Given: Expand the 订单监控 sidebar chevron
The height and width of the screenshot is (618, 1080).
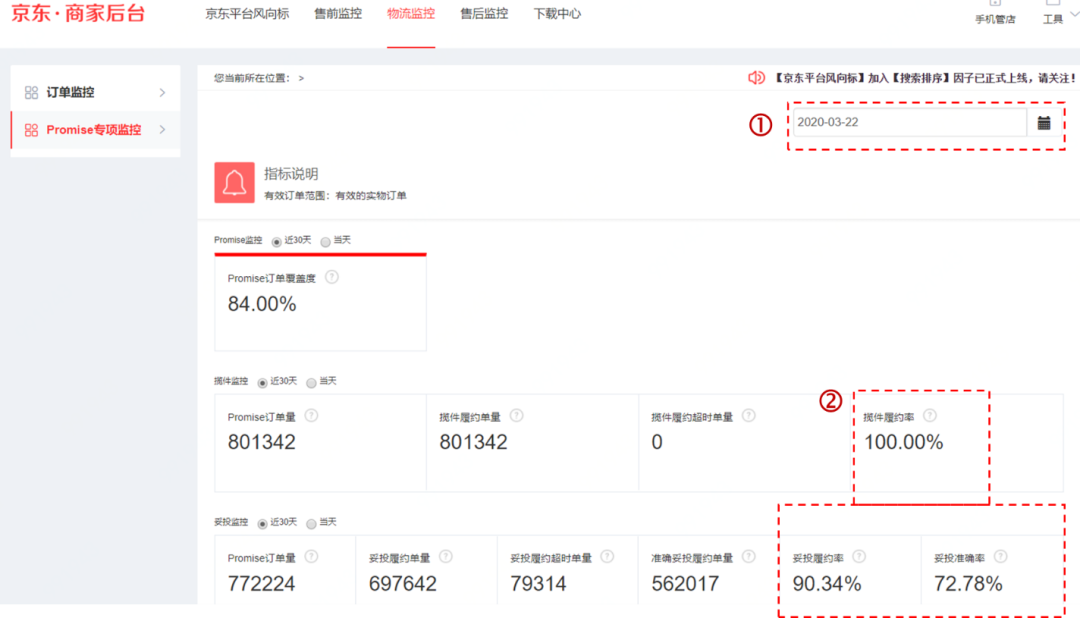Looking at the screenshot, I should click(x=163, y=92).
